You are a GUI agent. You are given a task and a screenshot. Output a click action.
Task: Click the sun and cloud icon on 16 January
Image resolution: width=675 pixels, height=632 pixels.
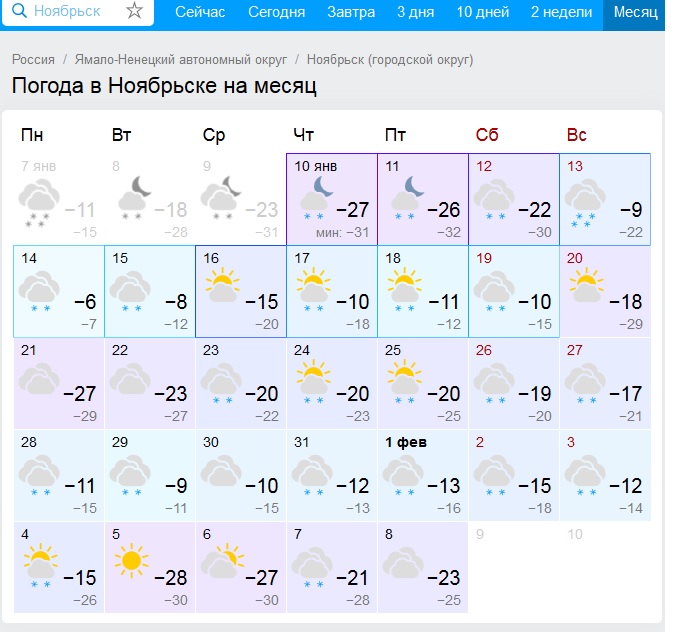(x=223, y=285)
